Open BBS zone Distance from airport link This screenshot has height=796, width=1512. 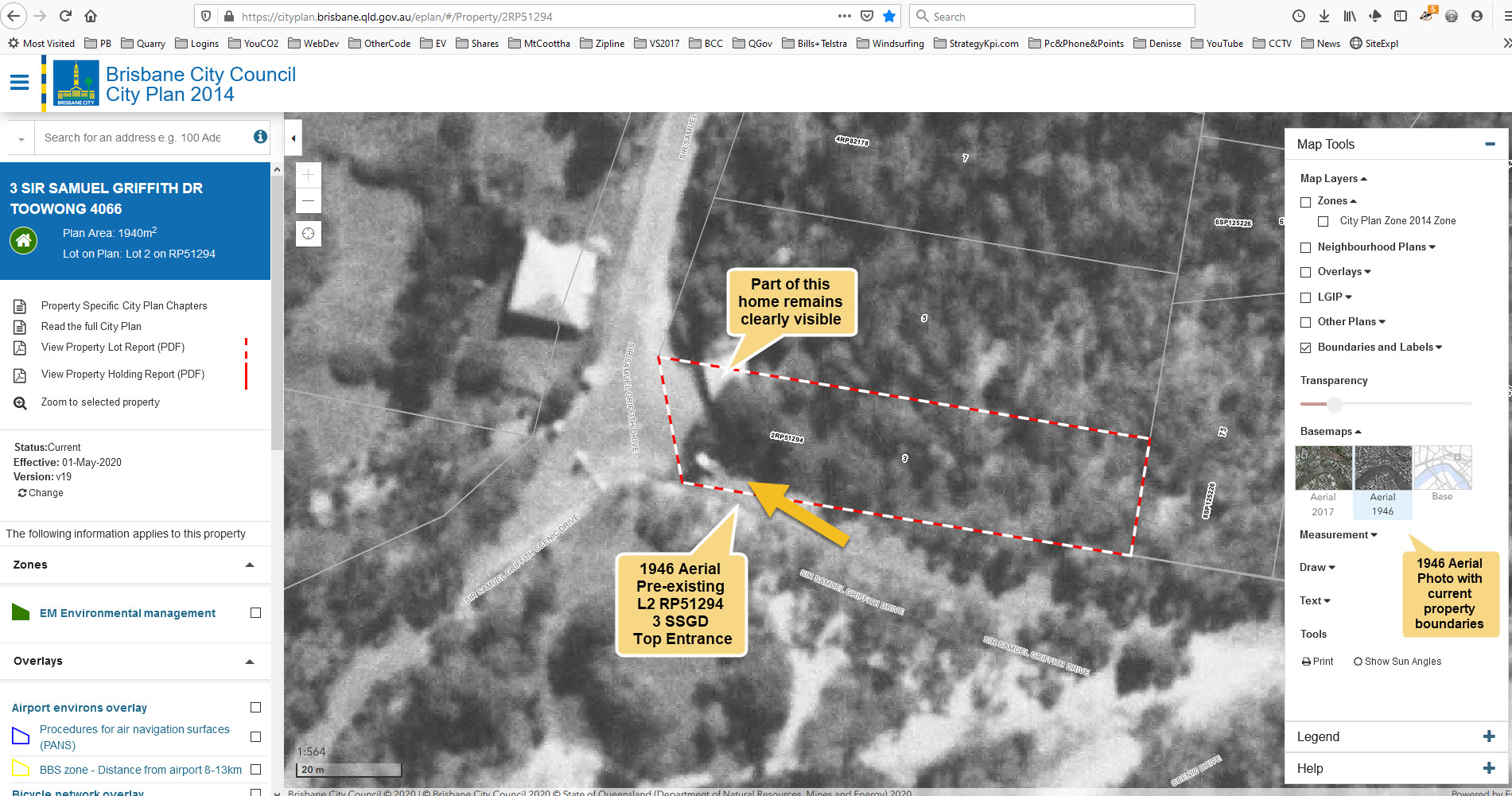[141, 770]
